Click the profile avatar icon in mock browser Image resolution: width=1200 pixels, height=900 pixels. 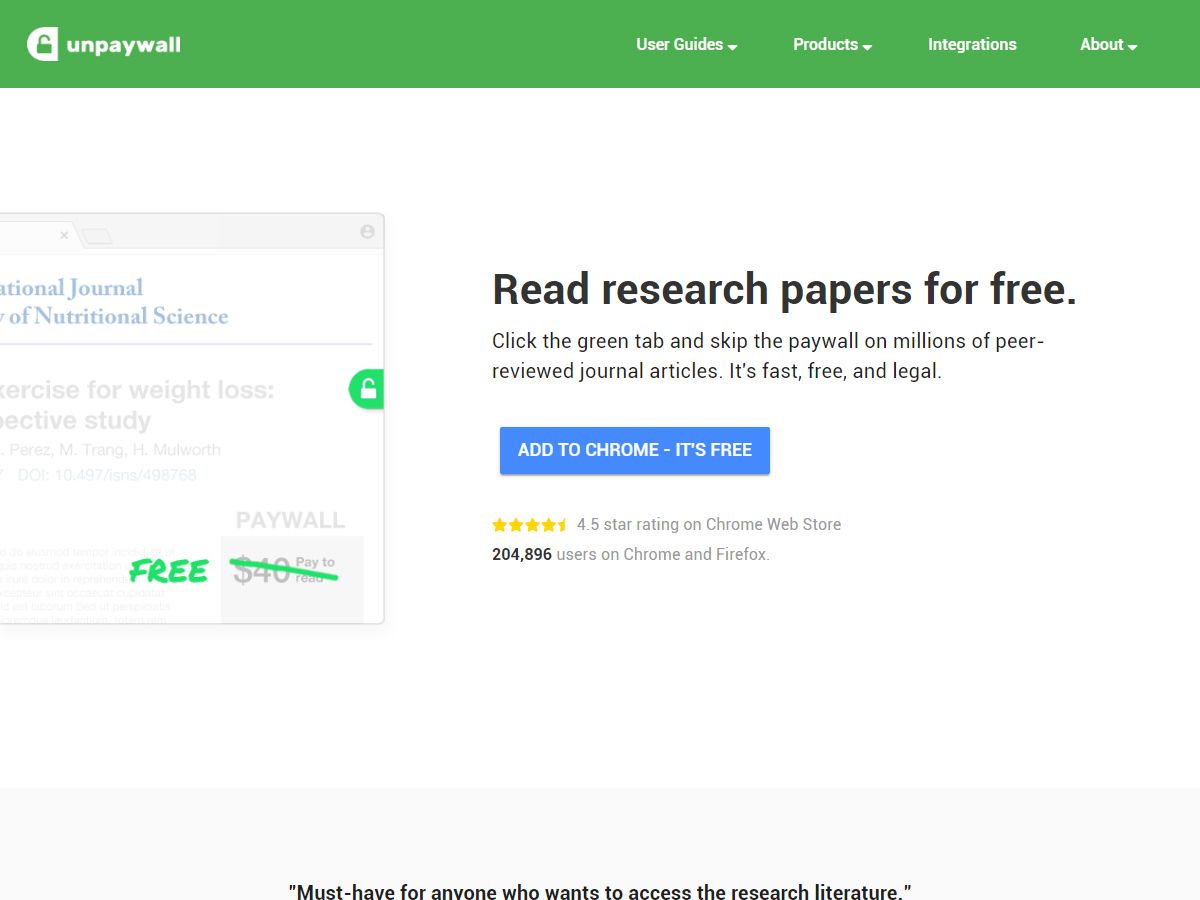pos(367,232)
